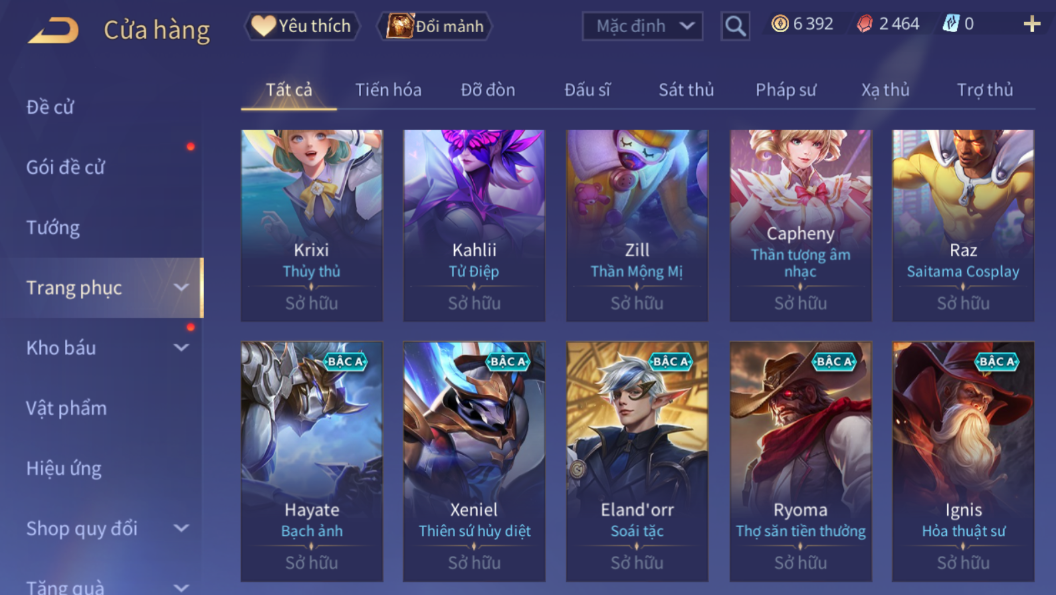This screenshot has height=595, width=1056.
Task: Switch to the Tiến hóa tab
Action: pyautogui.click(x=388, y=90)
